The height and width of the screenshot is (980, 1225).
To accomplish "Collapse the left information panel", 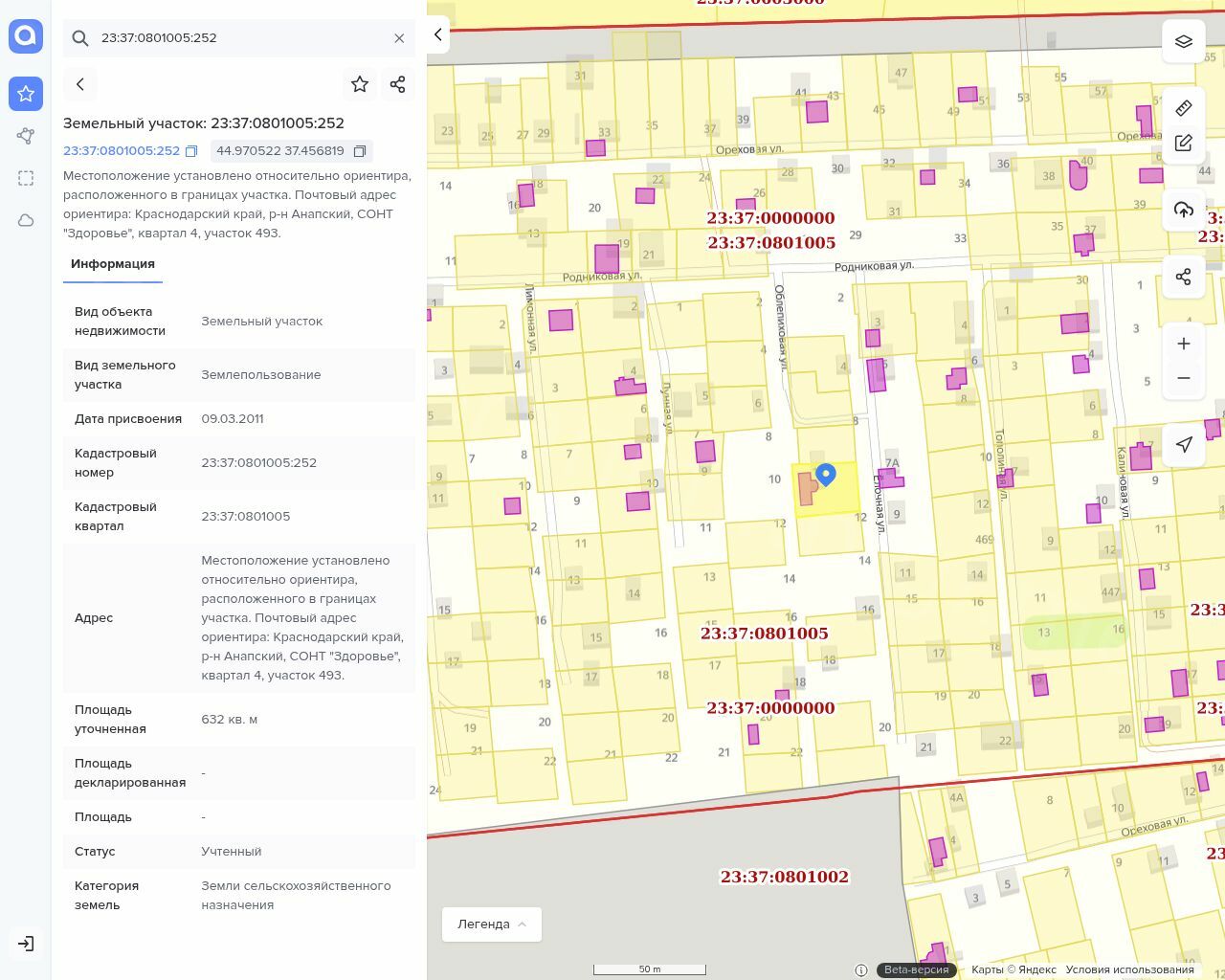I will click(438, 34).
